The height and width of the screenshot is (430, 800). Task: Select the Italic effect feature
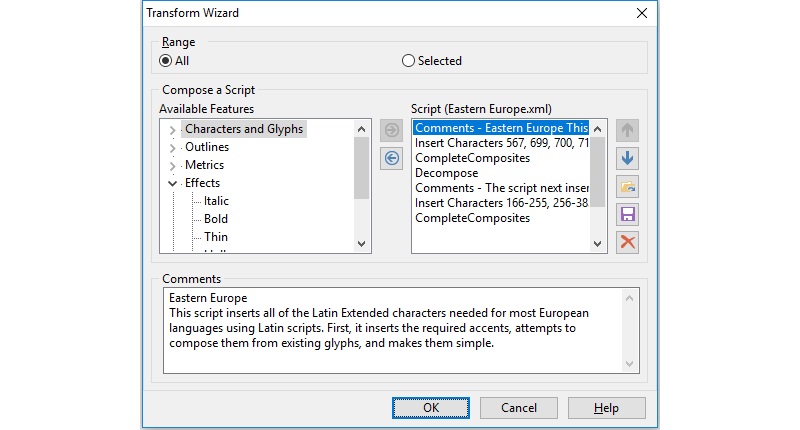pos(216,201)
